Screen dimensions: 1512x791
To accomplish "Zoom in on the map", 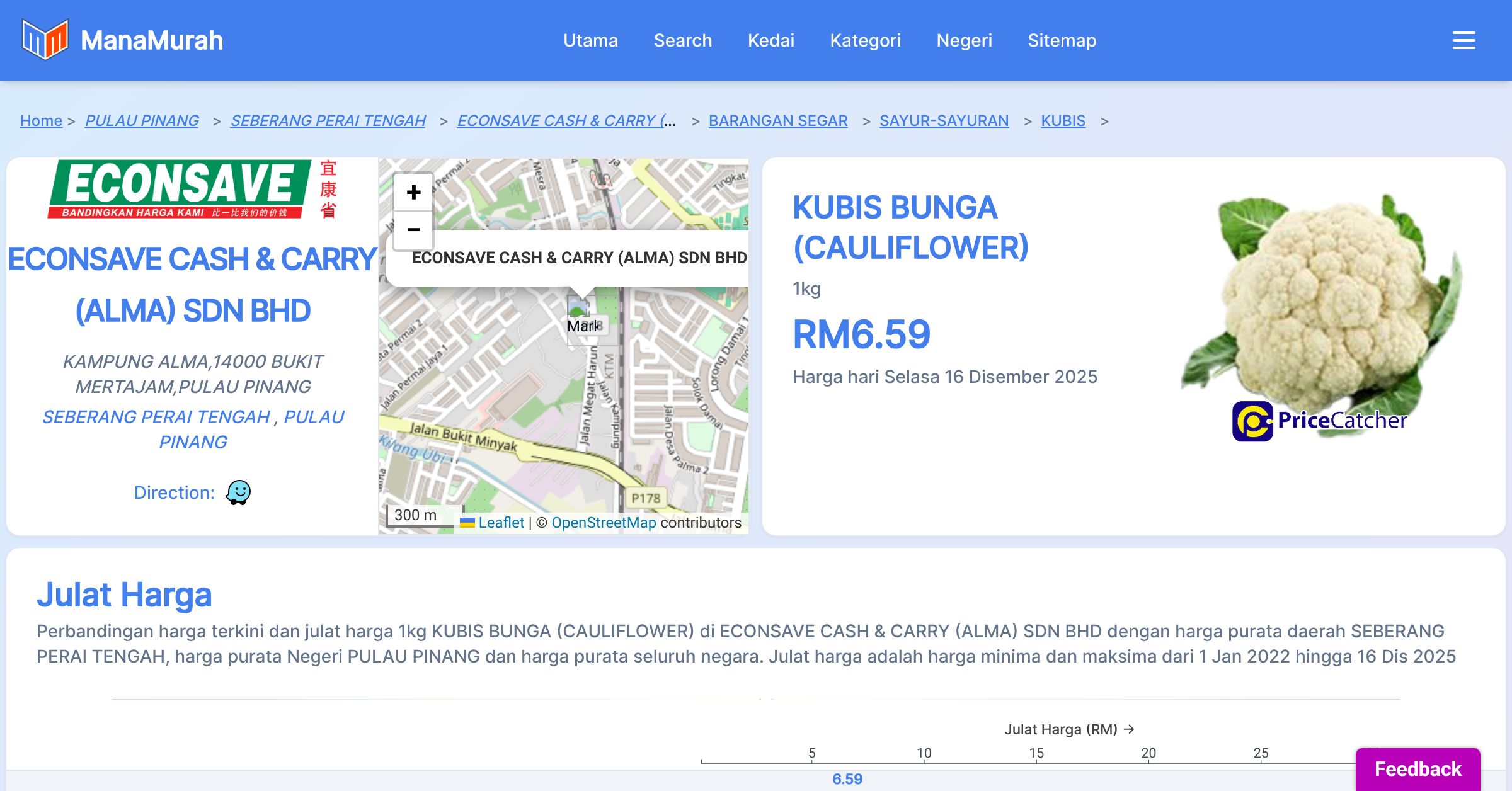I will (413, 193).
